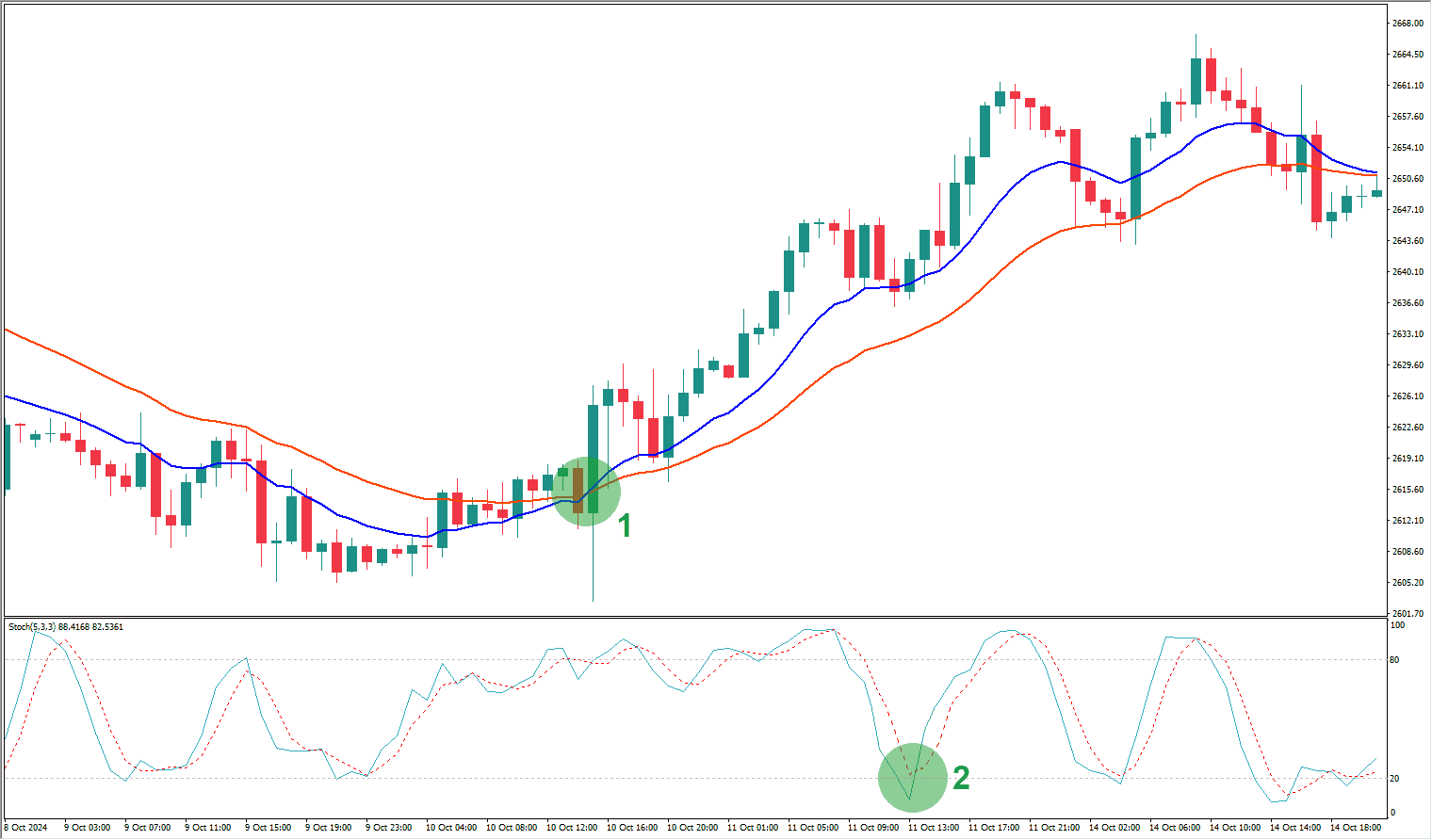Click price label 2636.60
Screen dimensions: 1432x840
tap(1407, 303)
